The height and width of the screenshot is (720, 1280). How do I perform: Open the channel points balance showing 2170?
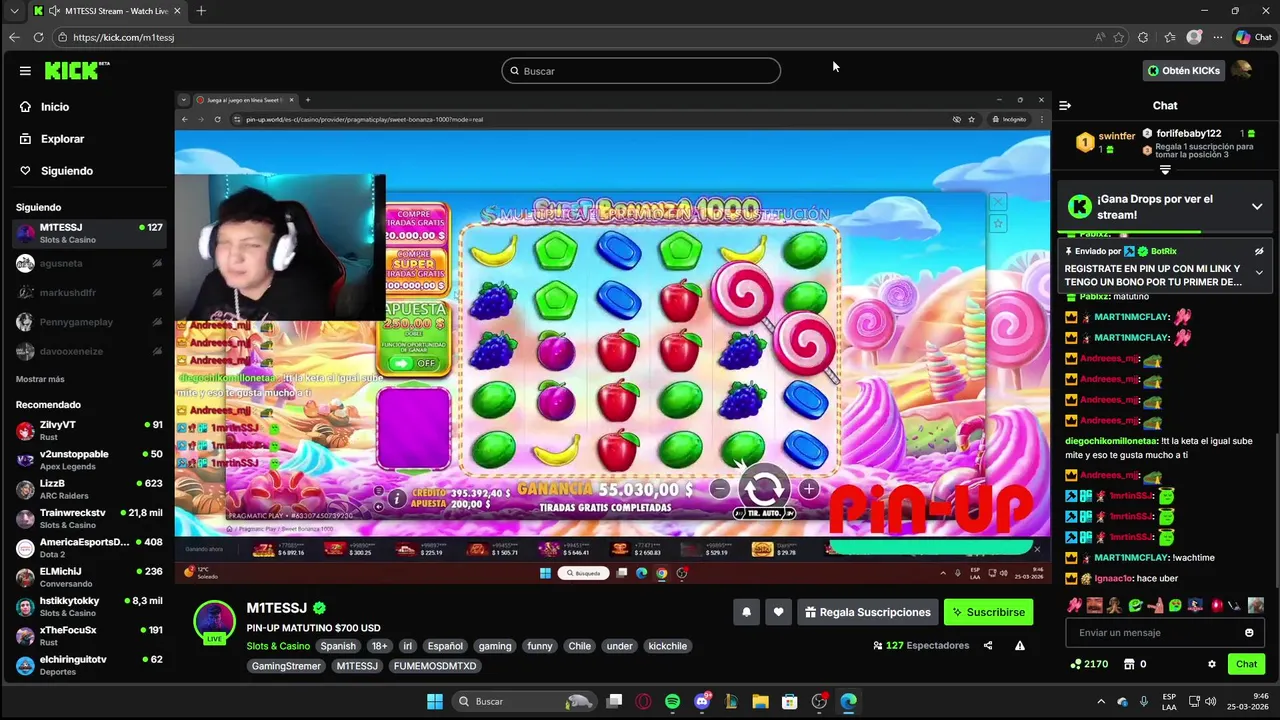tap(1089, 664)
